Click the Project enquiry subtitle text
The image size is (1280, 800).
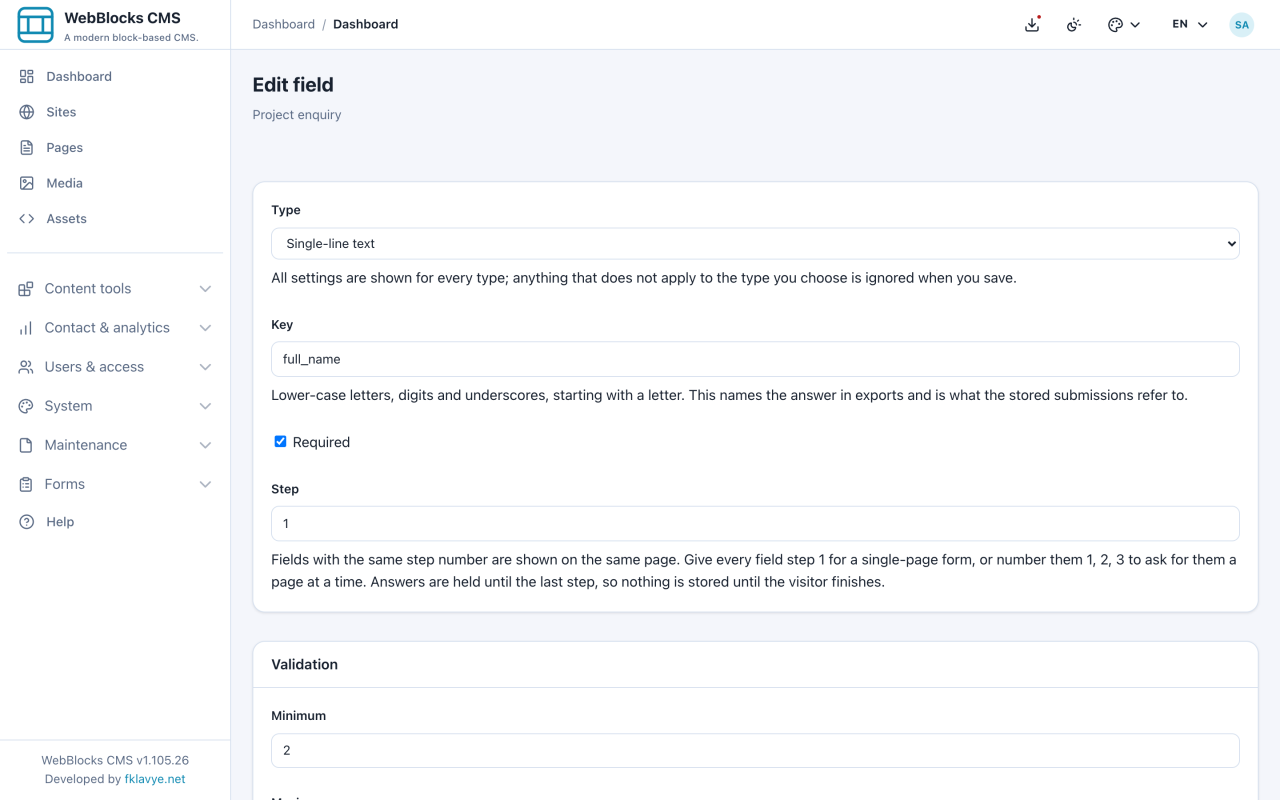(297, 115)
